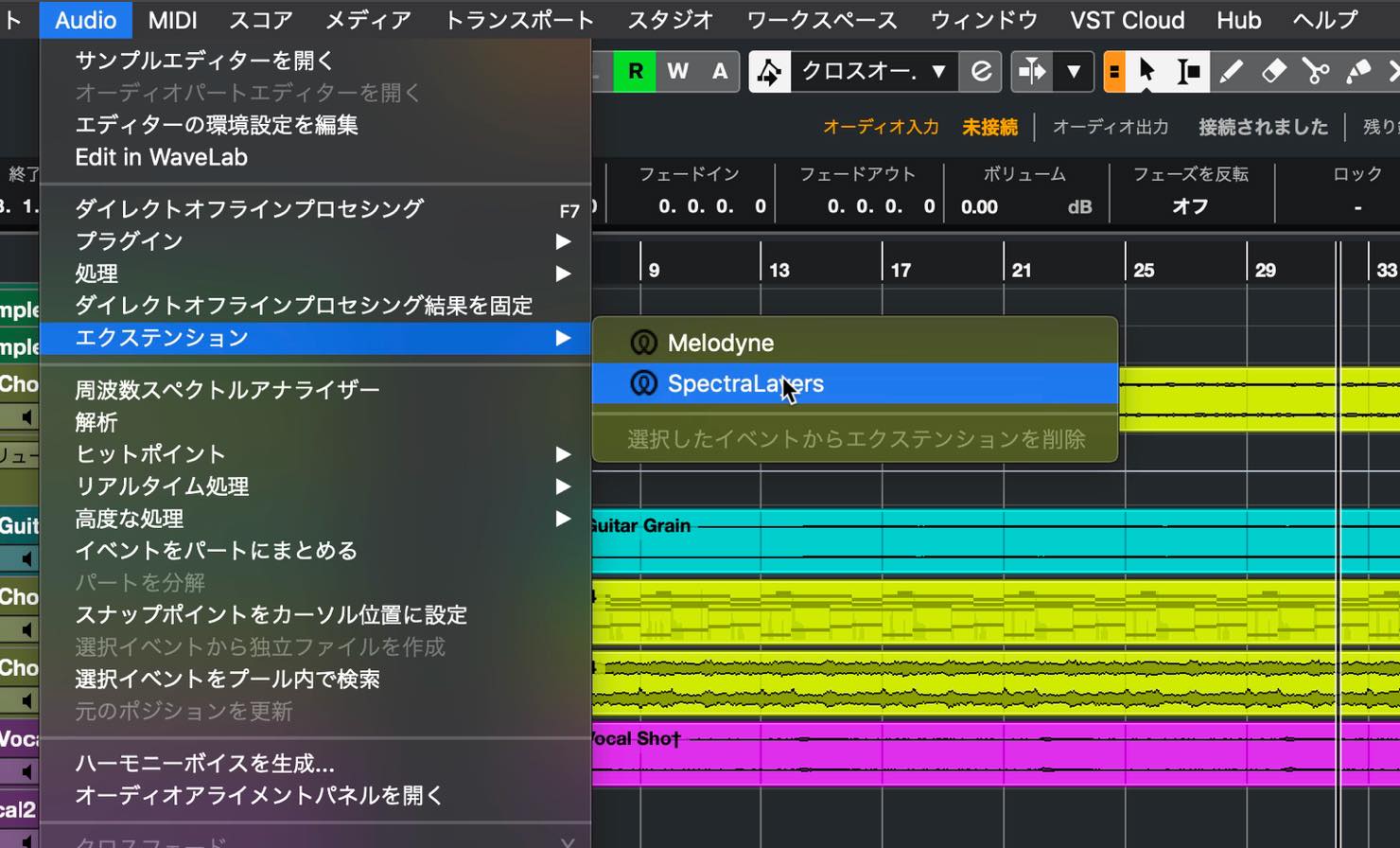Expand the プラグイン submenu
This screenshot has width=1400, height=848.
[x=316, y=241]
